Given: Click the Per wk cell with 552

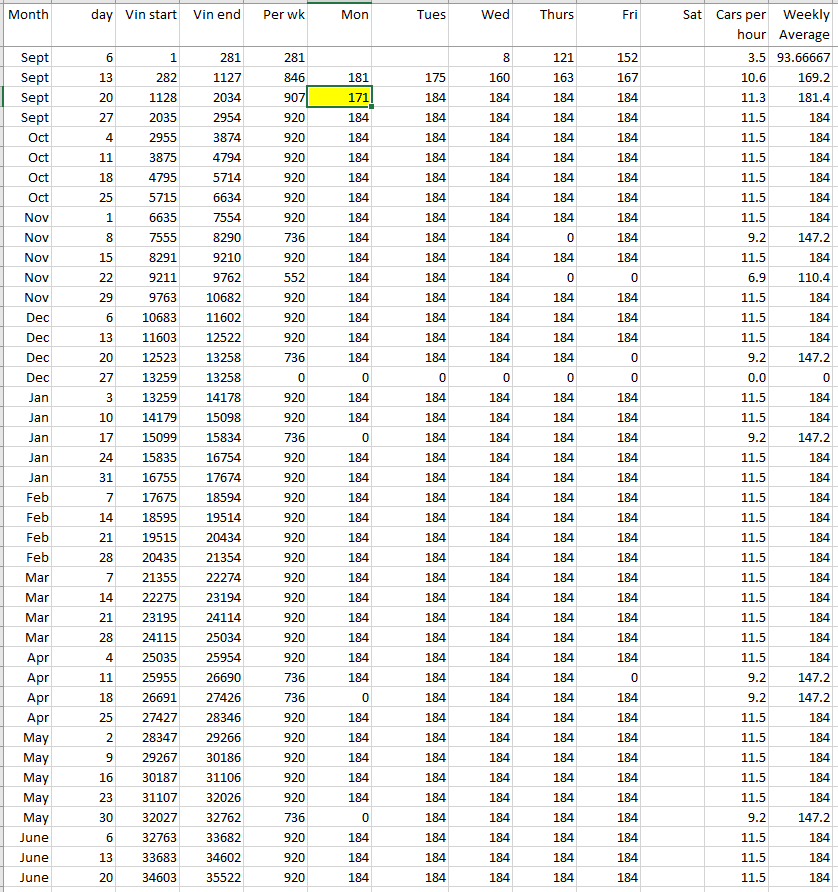Looking at the screenshot, I should point(277,277).
